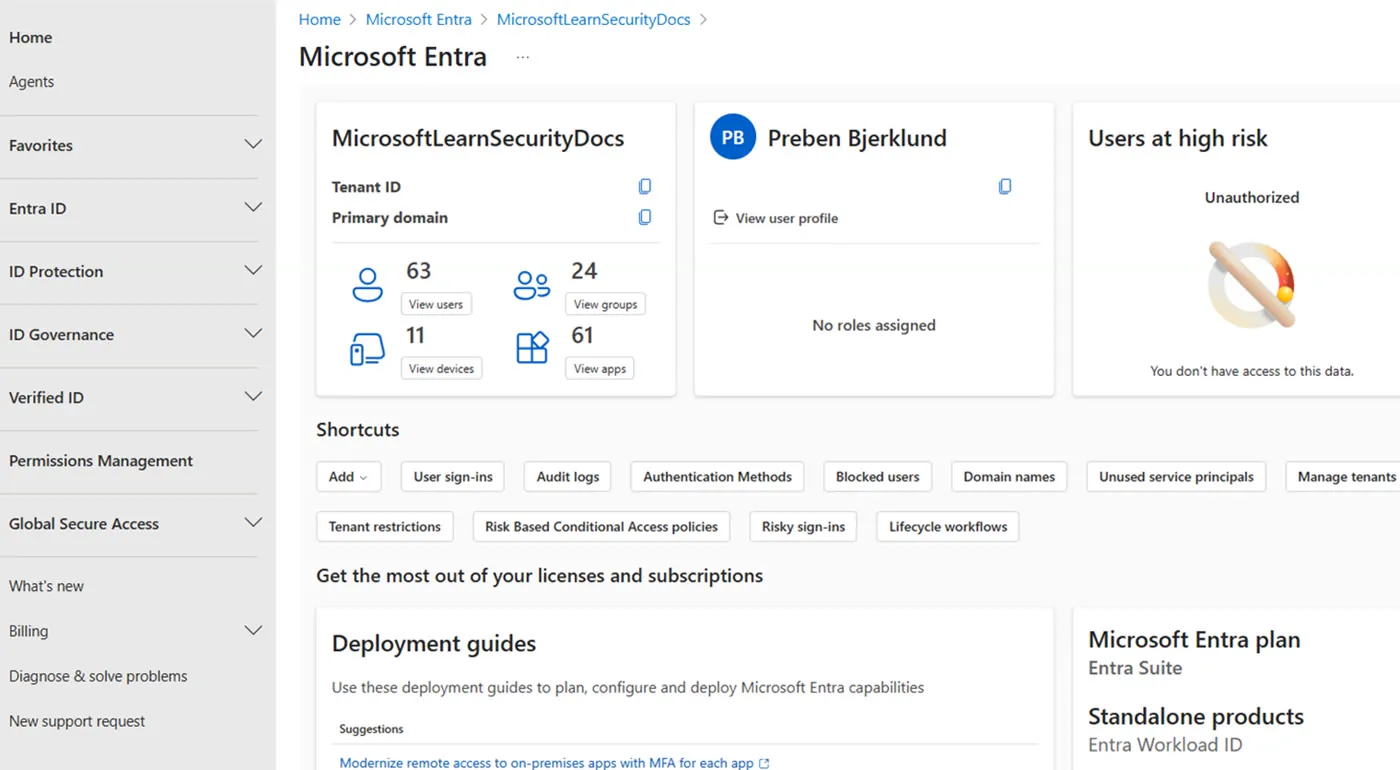Click the devices icon beside 11
This screenshot has height=770, width=1400.
pyautogui.click(x=367, y=349)
